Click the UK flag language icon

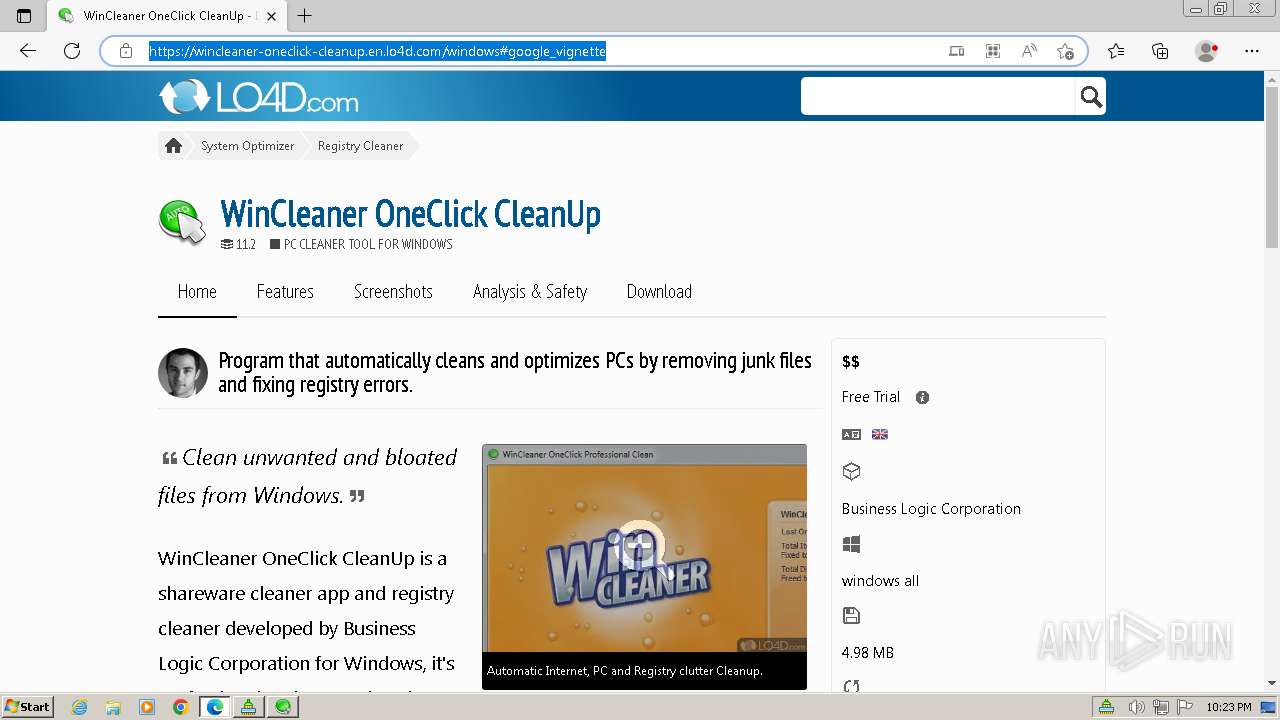(880, 434)
